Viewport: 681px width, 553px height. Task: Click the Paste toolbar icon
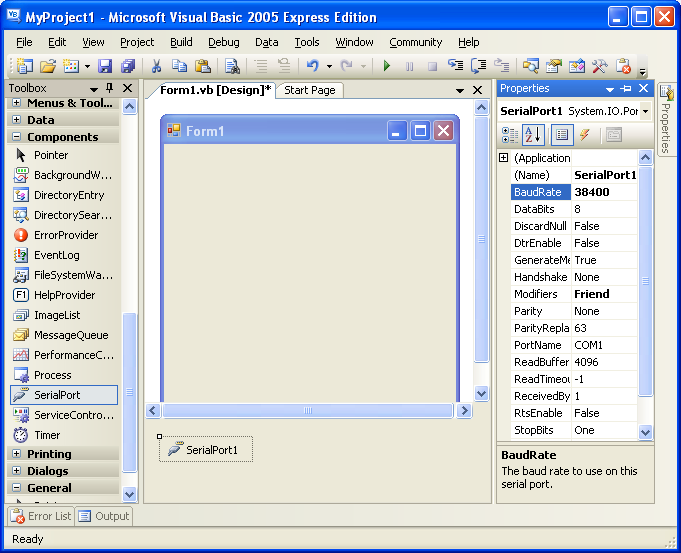[202, 66]
